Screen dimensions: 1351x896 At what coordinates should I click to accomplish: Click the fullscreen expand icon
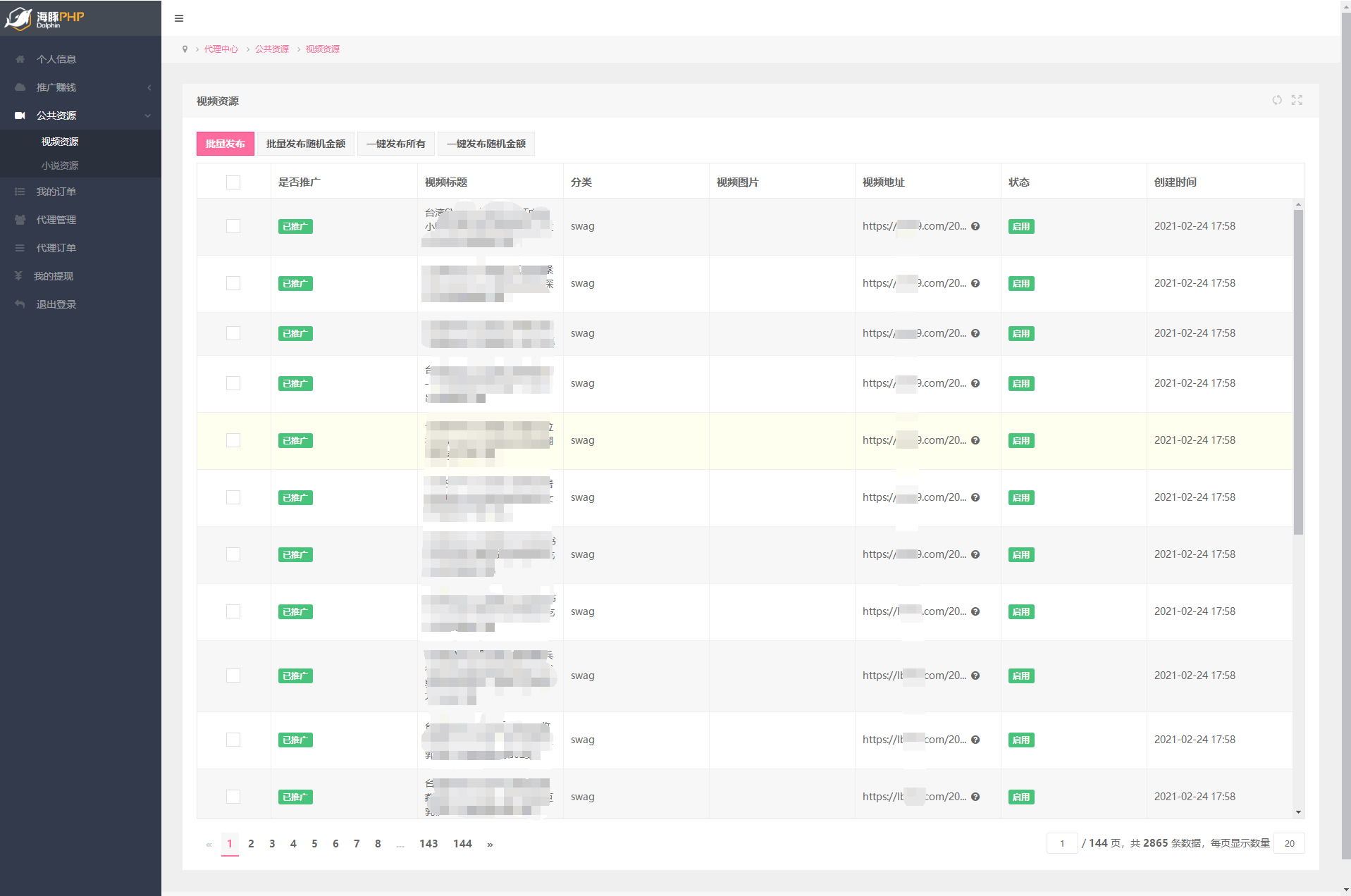coord(1297,100)
